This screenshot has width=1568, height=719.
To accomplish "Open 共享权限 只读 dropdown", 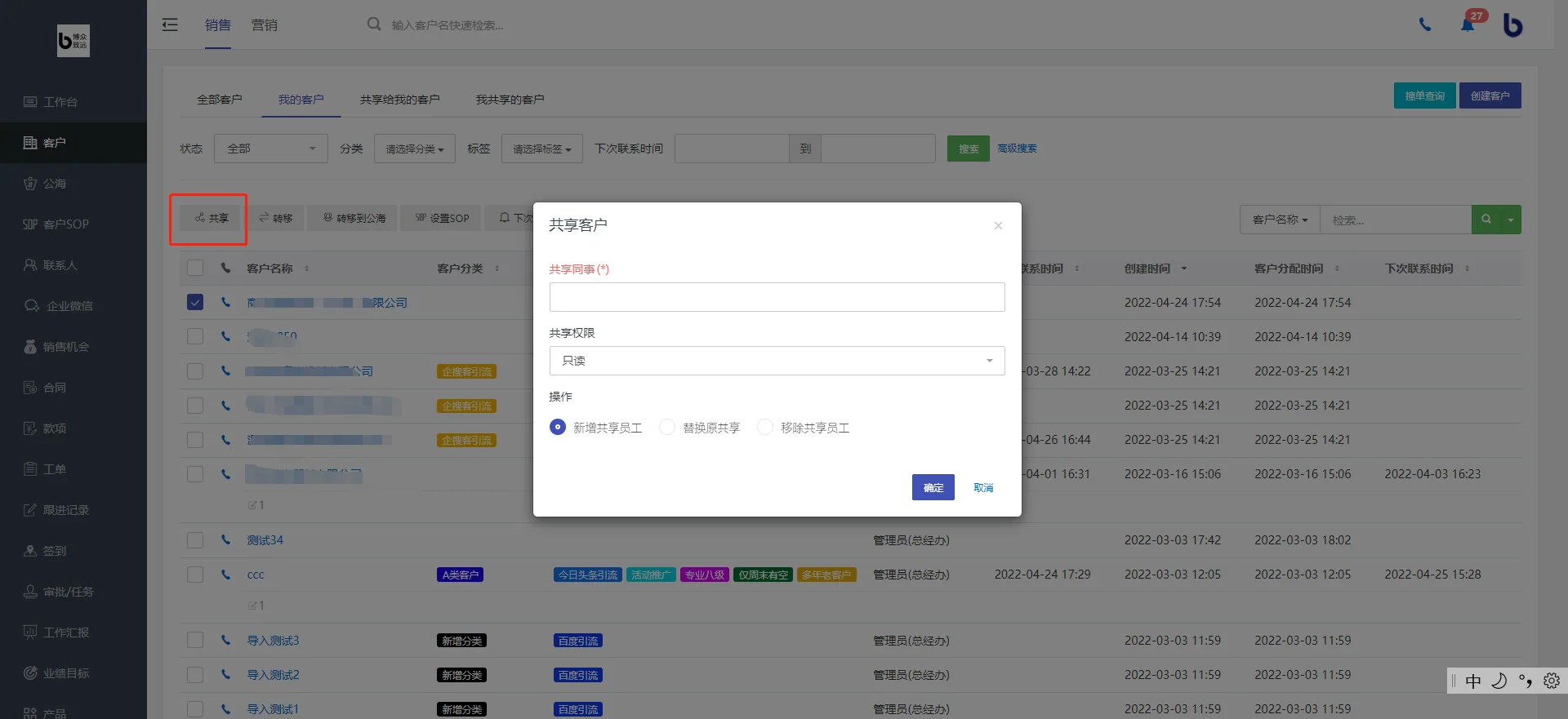I will tap(777, 361).
